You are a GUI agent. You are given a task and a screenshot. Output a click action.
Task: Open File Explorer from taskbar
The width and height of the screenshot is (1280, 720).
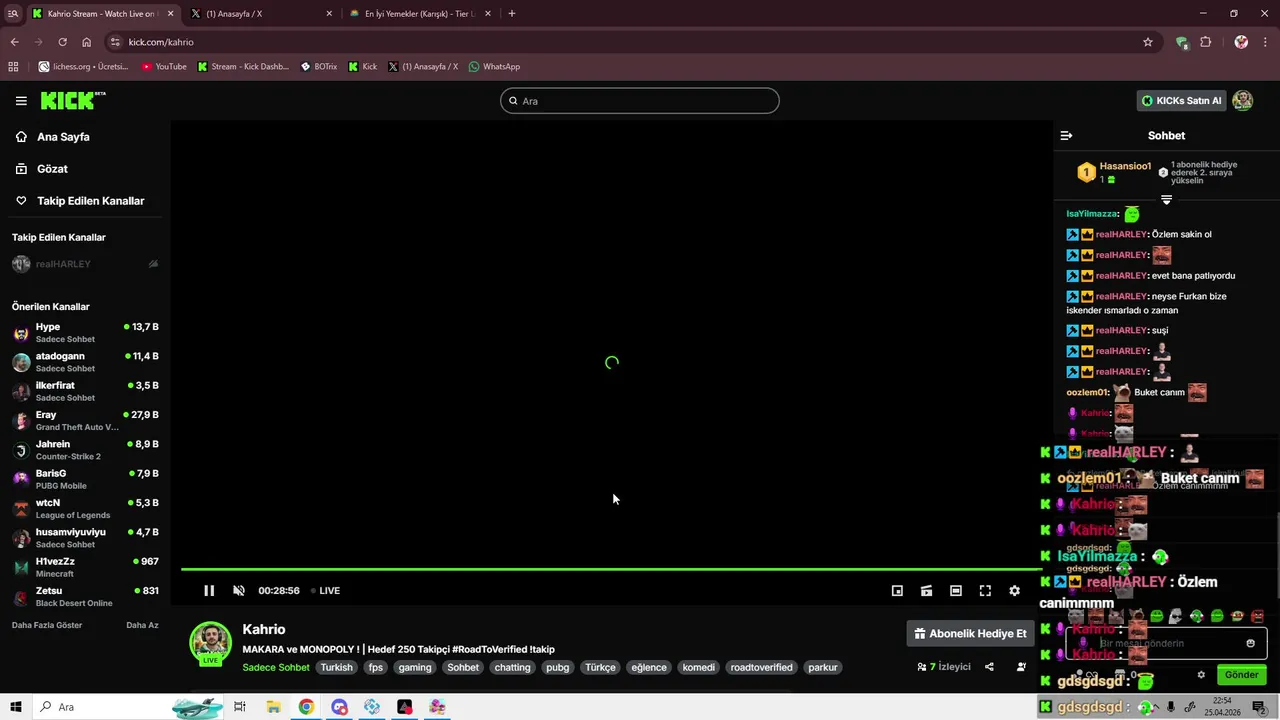pyautogui.click(x=273, y=707)
